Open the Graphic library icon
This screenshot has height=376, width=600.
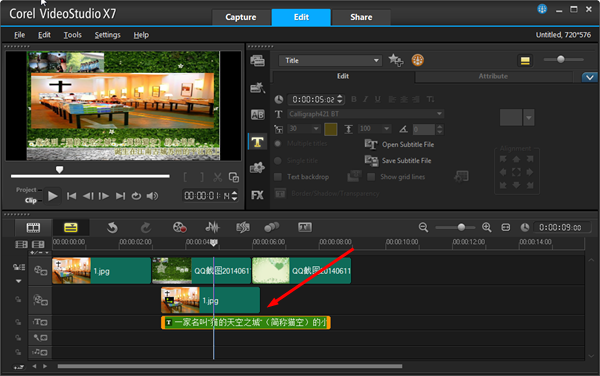[x=257, y=168]
